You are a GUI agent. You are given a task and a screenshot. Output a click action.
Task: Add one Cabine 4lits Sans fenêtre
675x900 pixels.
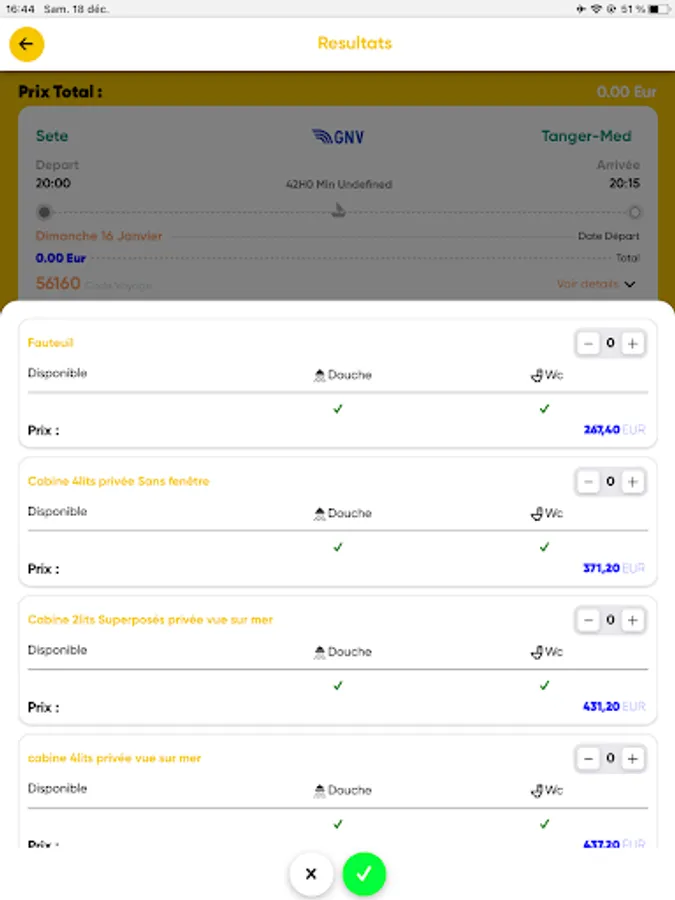pos(632,482)
